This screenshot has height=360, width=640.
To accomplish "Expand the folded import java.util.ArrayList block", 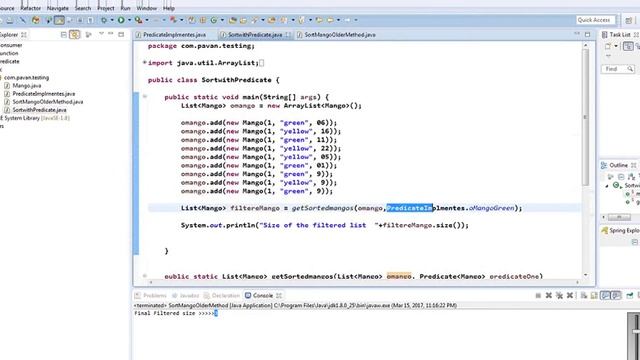I will [x=144, y=63].
